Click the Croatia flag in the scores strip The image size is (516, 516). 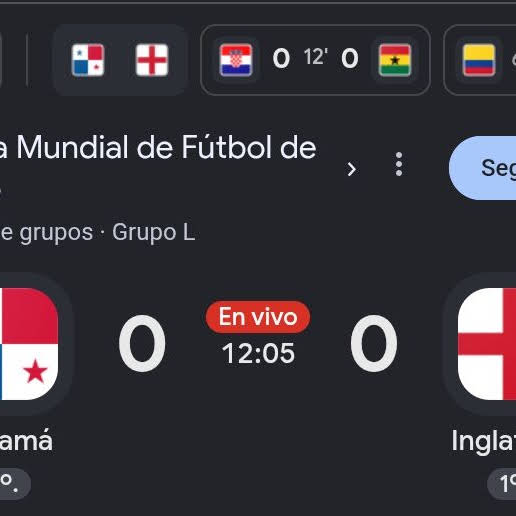tap(236, 60)
